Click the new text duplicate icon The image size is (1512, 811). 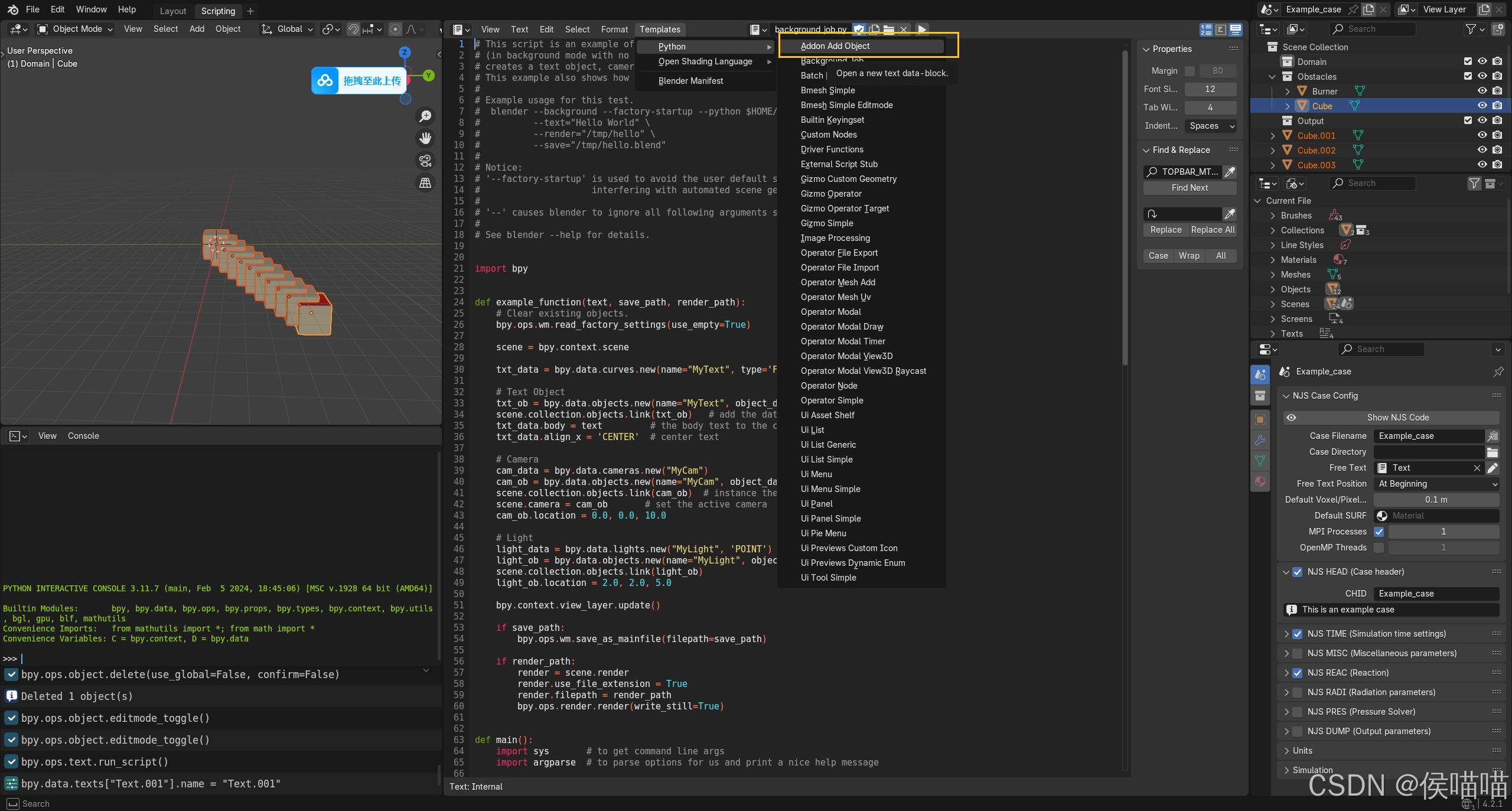(x=874, y=29)
